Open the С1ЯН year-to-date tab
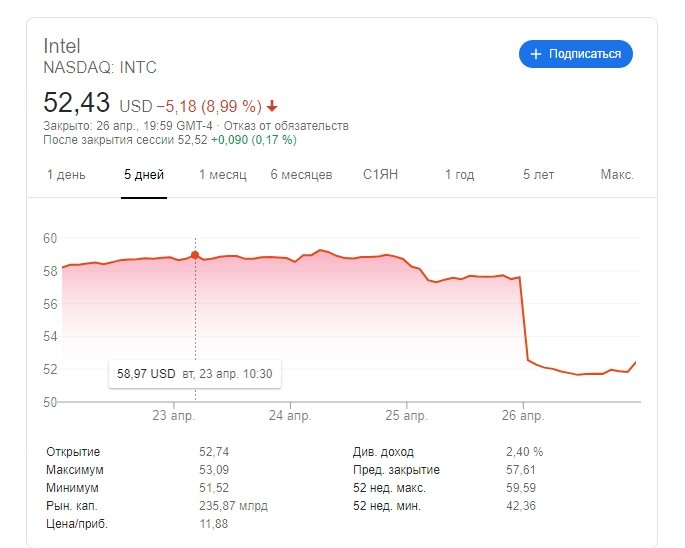The height and width of the screenshot is (548, 685). click(x=380, y=175)
